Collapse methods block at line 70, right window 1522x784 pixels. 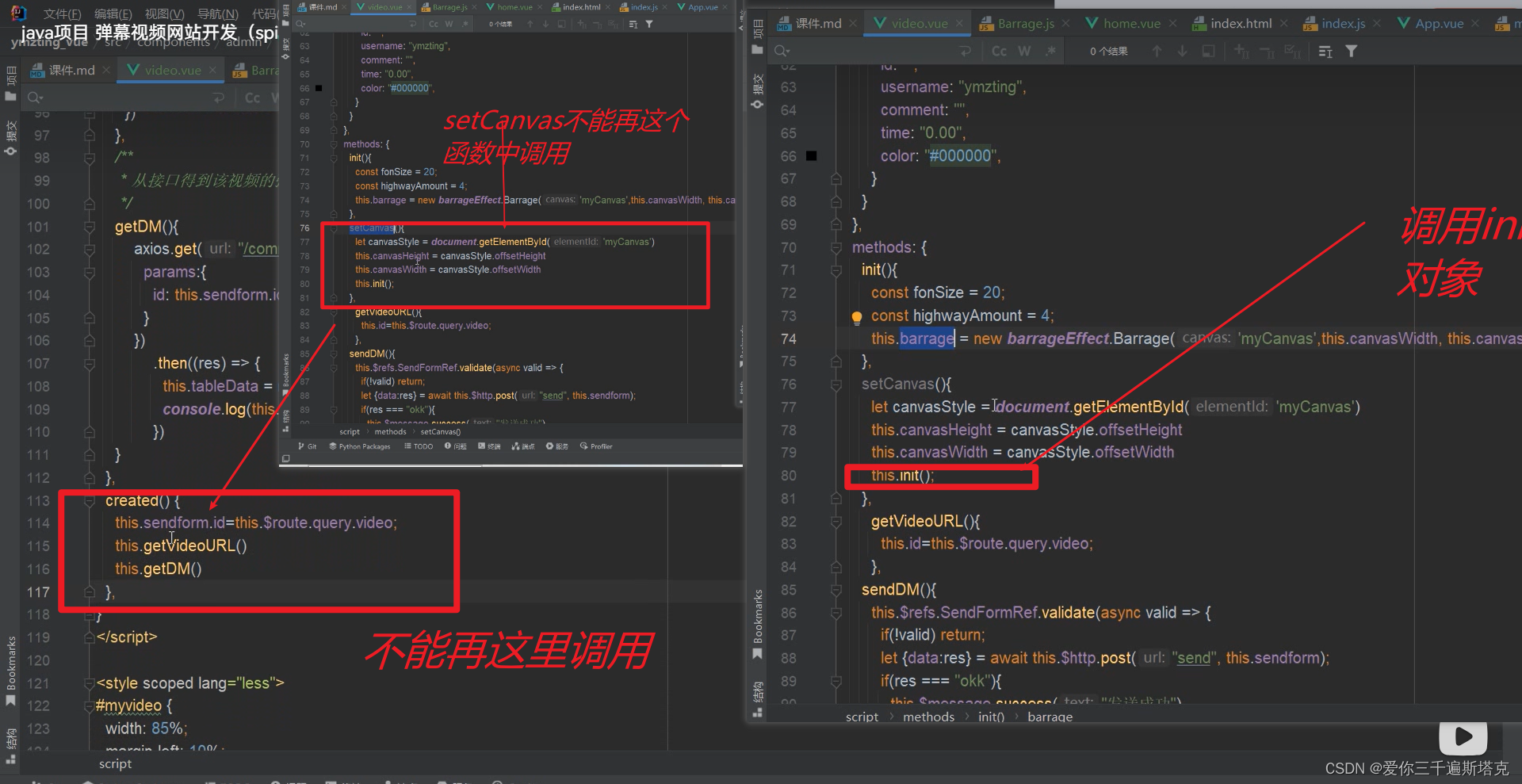(x=836, y=248)
